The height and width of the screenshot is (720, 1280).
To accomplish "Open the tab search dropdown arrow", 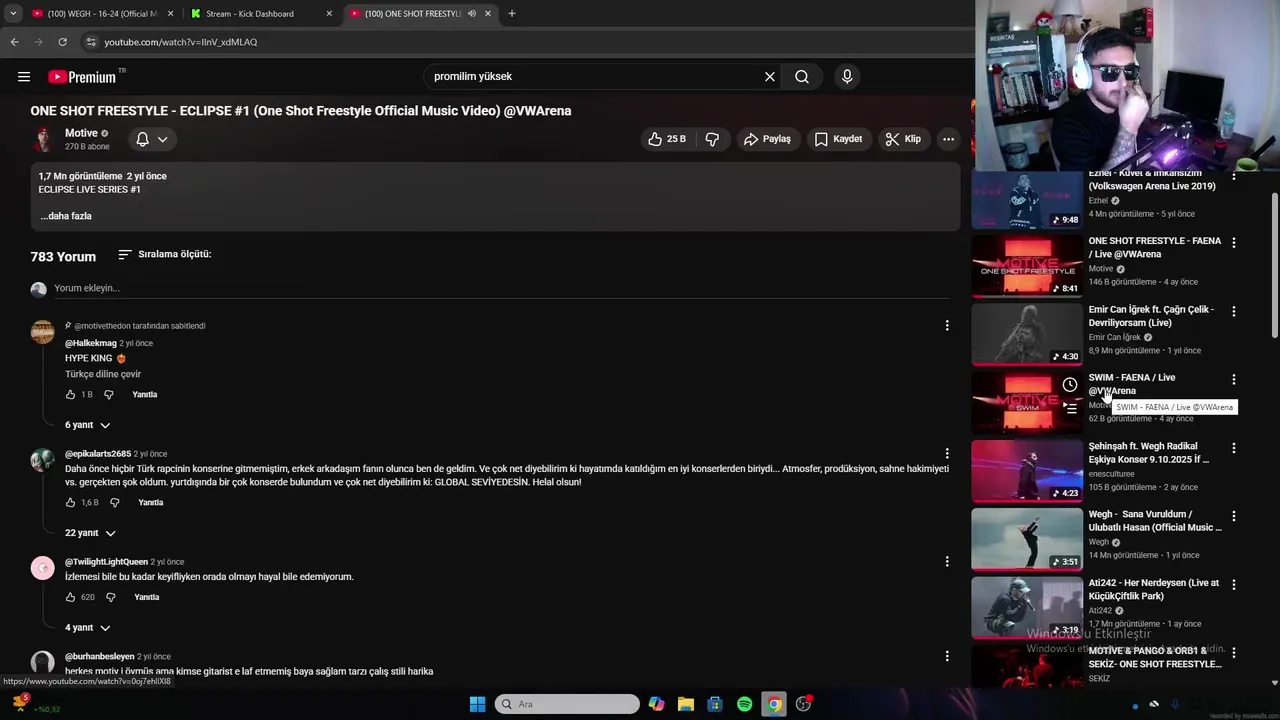I will [x=13, y=14].
